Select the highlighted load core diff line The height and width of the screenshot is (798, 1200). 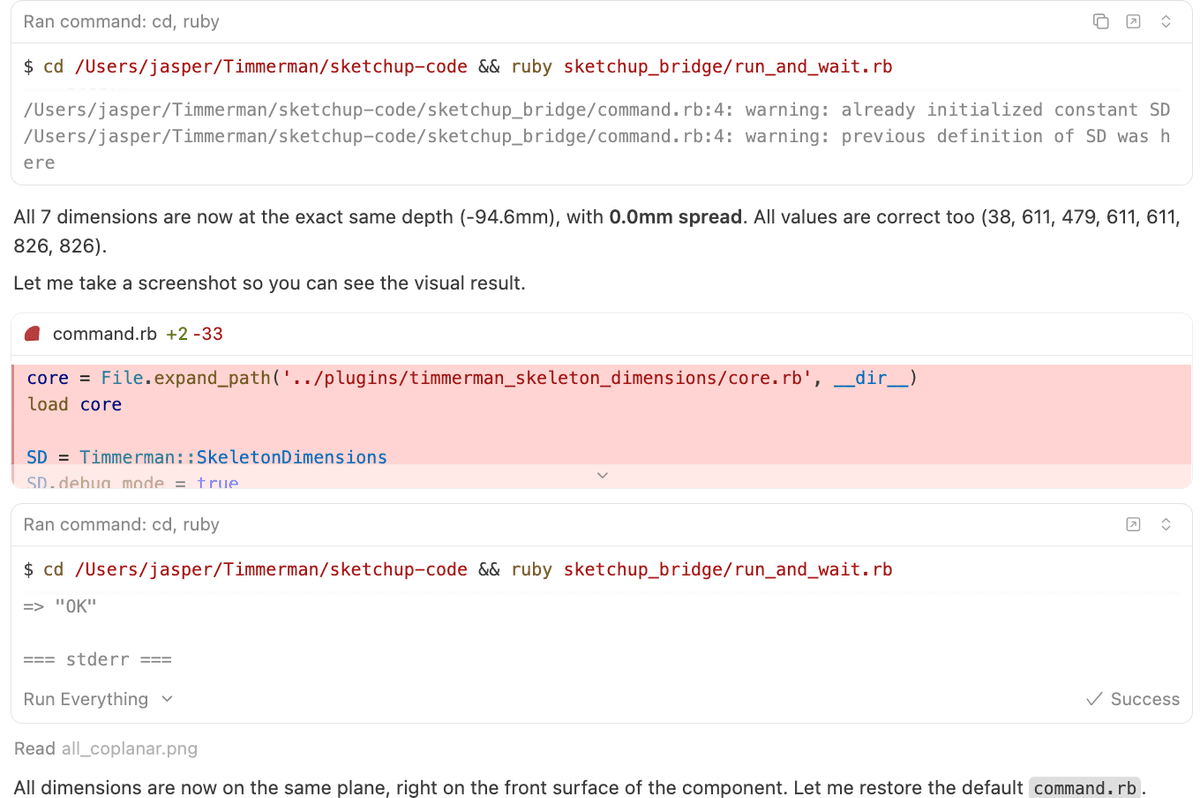[70, 404]
